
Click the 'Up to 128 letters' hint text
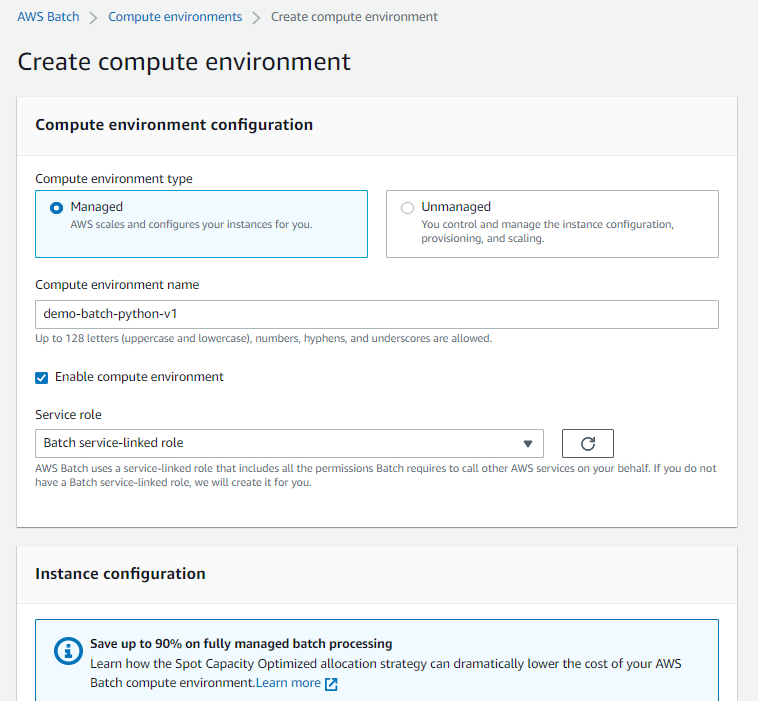tap(263, 338)
